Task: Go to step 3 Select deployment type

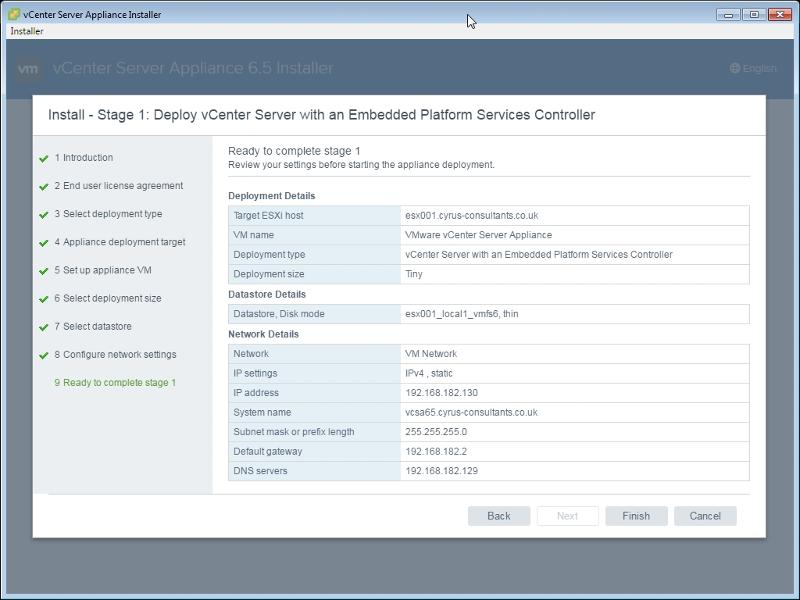Action: pyautogui.click(x=108, y=214)
